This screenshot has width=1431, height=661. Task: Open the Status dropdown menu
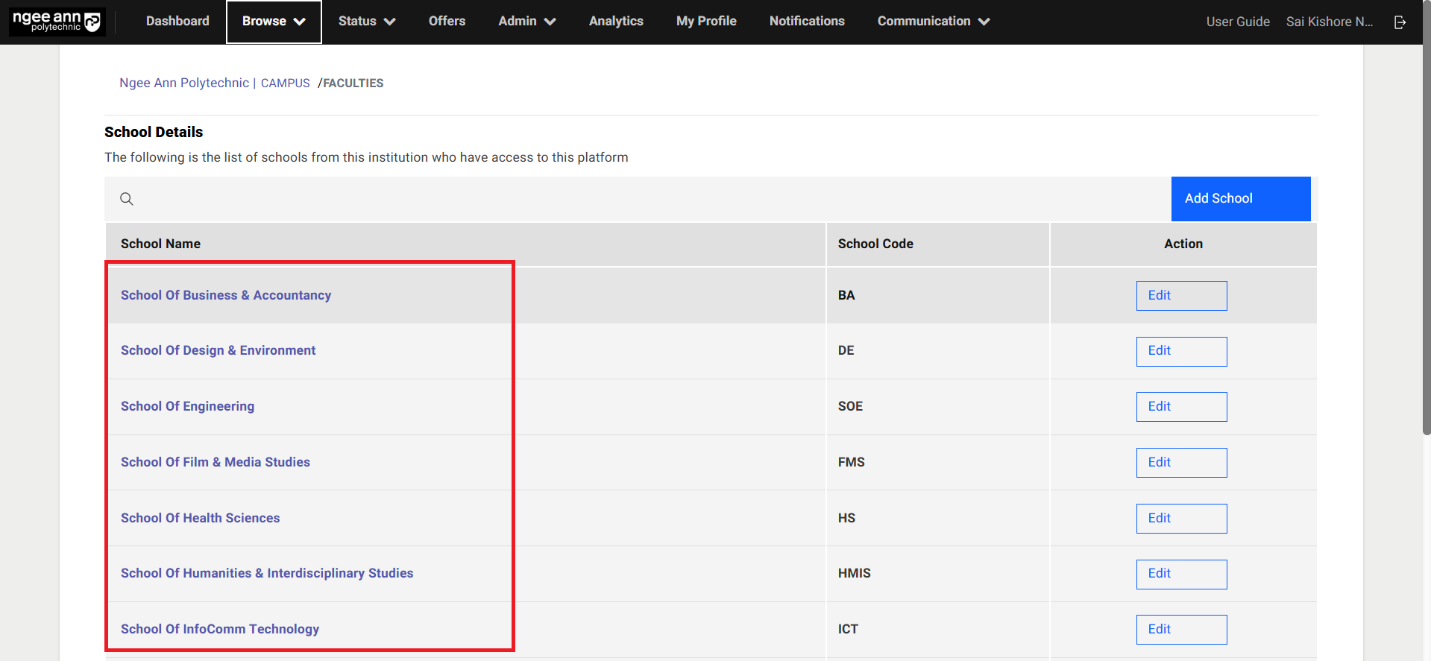point(366,21)
